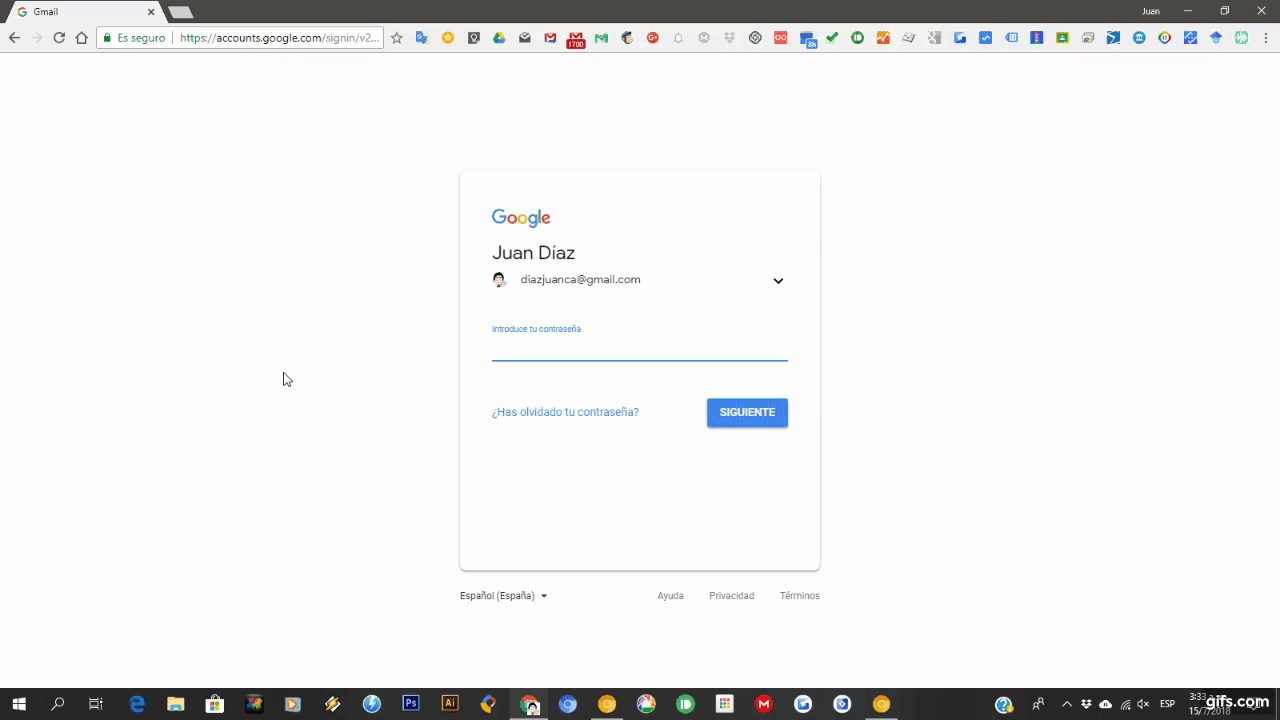
Task: Open the Privacidad link
Action: pos(732,596)
